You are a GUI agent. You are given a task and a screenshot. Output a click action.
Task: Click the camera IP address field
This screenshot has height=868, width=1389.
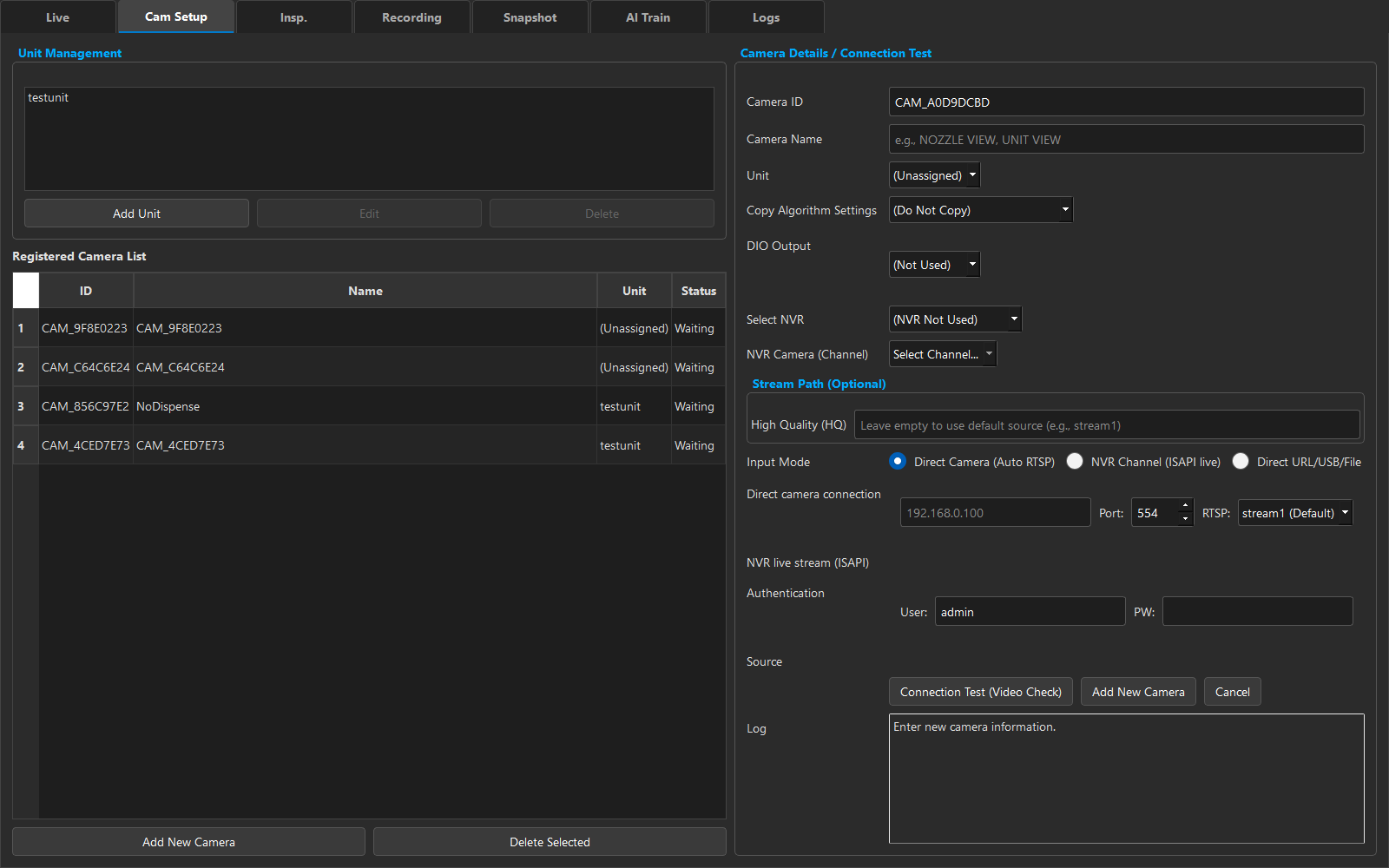pyautogui.click(x=995, y=513)
